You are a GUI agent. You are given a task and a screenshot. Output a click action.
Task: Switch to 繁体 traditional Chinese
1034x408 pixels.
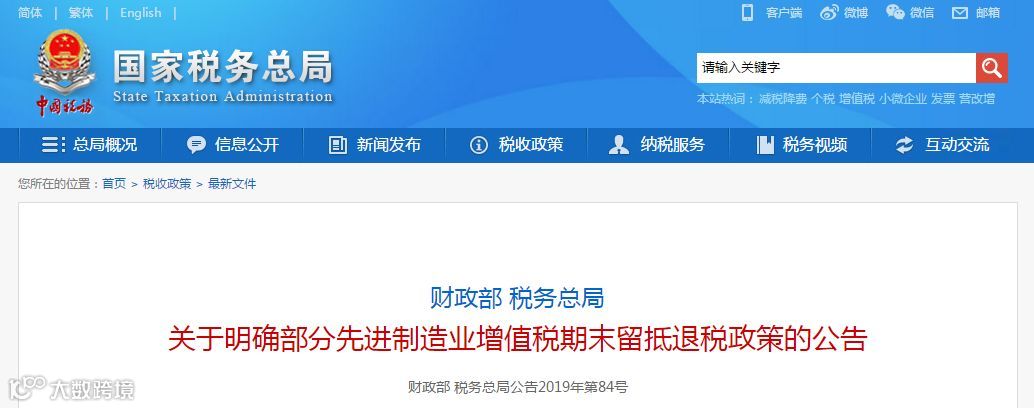tap(81, 13)
